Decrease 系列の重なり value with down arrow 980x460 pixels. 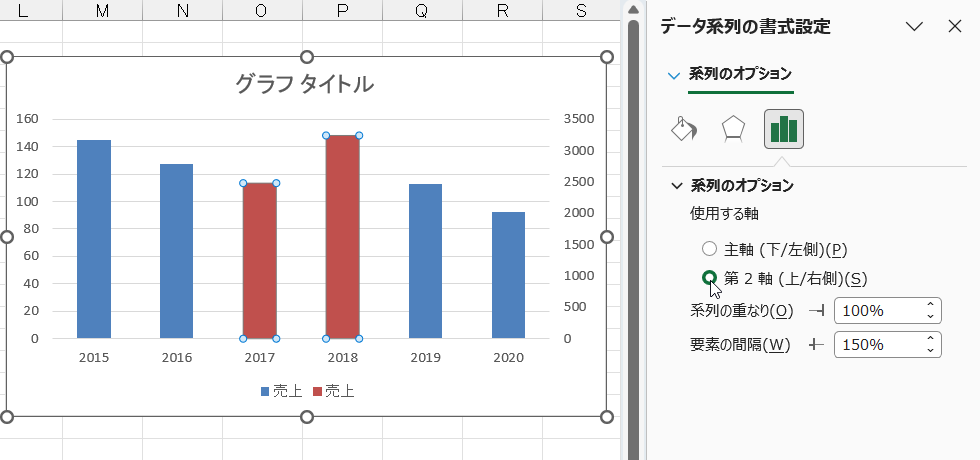coord(931,316)
